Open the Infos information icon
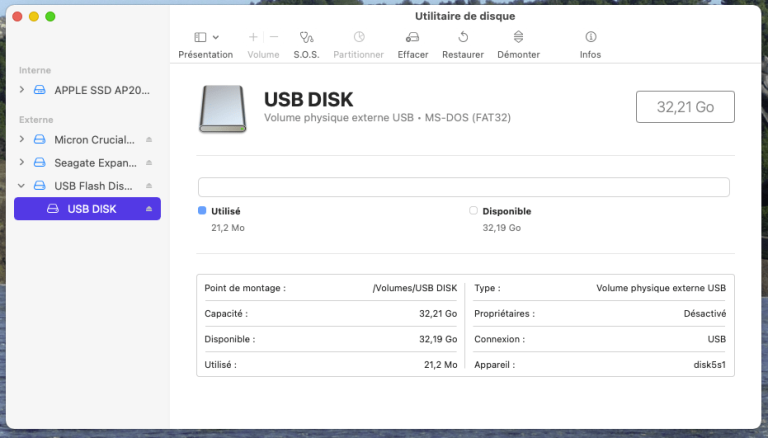 click(591, 37)
